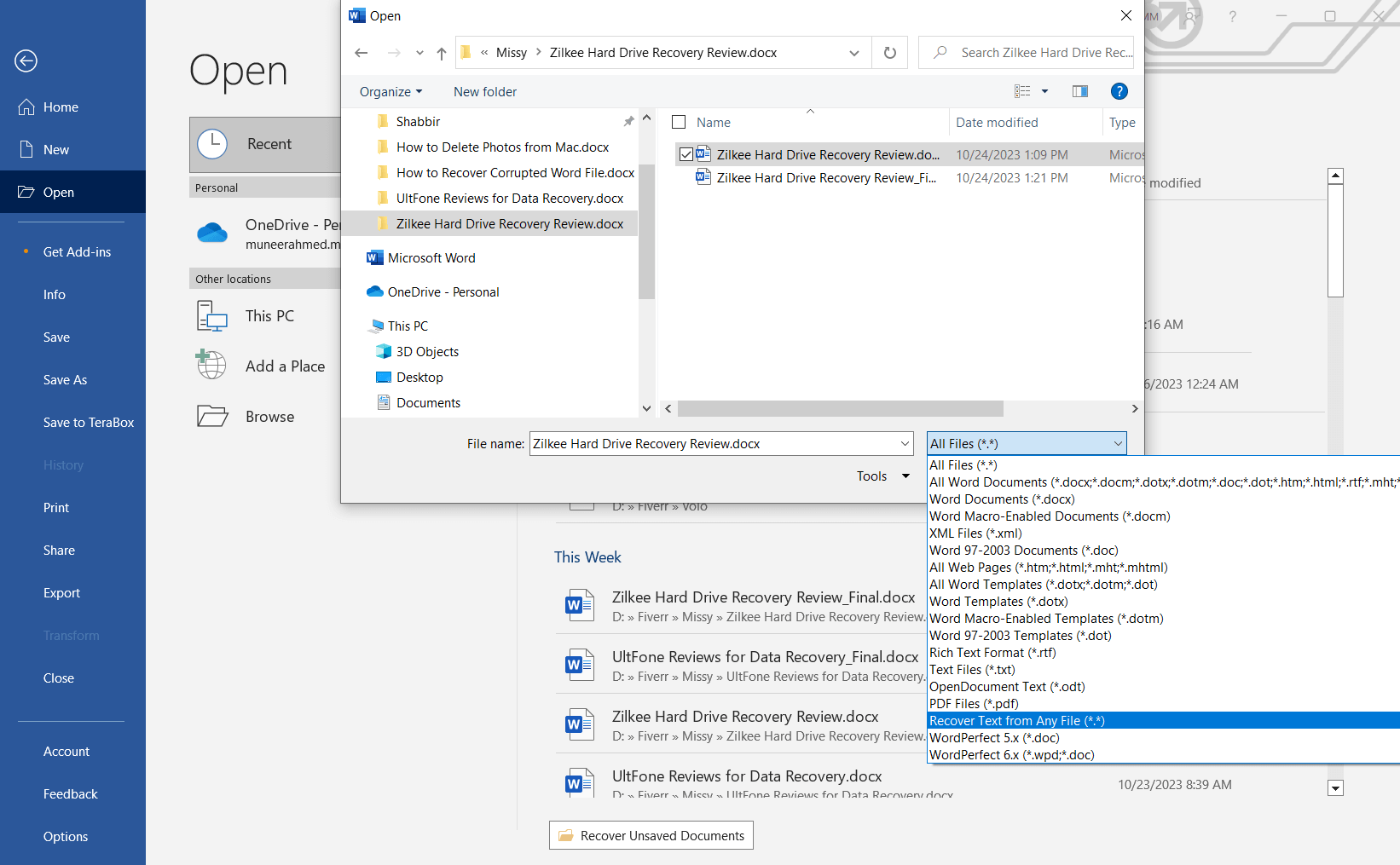Click the Back arrow in Word sidebar

[26, 61]
